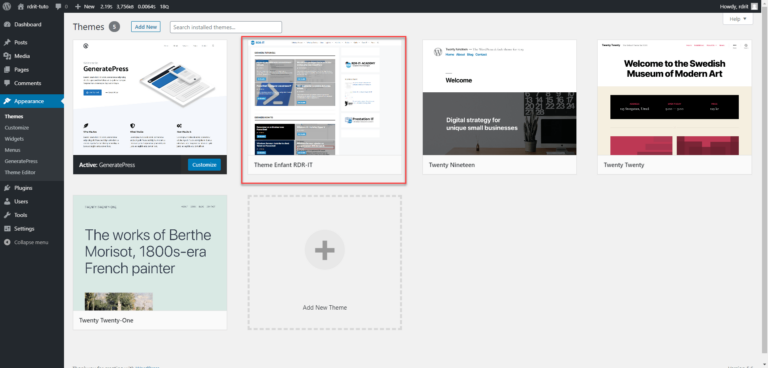Open the Howdy, rdrit account menu
The height and width of the screenshot is (368, 768).
(x=739, y=7)
